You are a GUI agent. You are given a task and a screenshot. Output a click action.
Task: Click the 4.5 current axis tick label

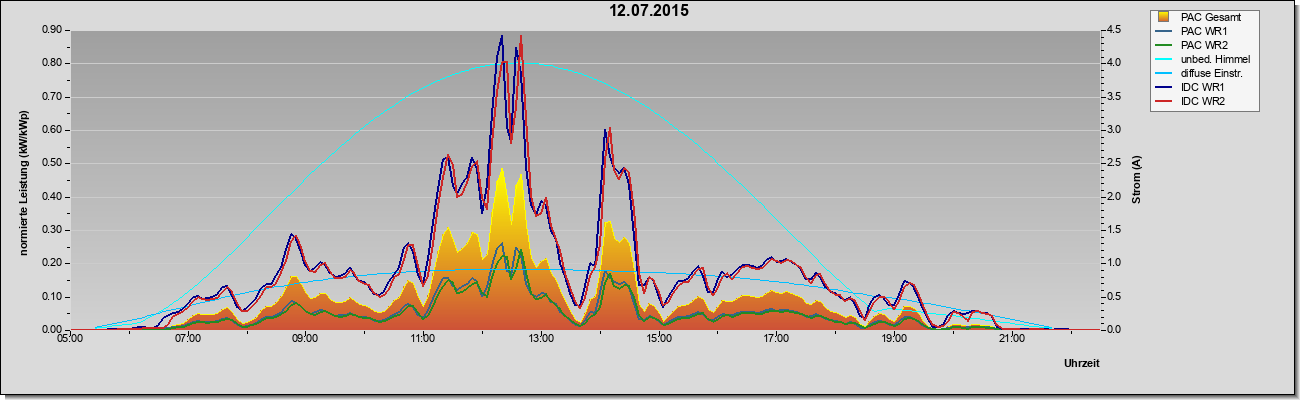point(1115,30)
